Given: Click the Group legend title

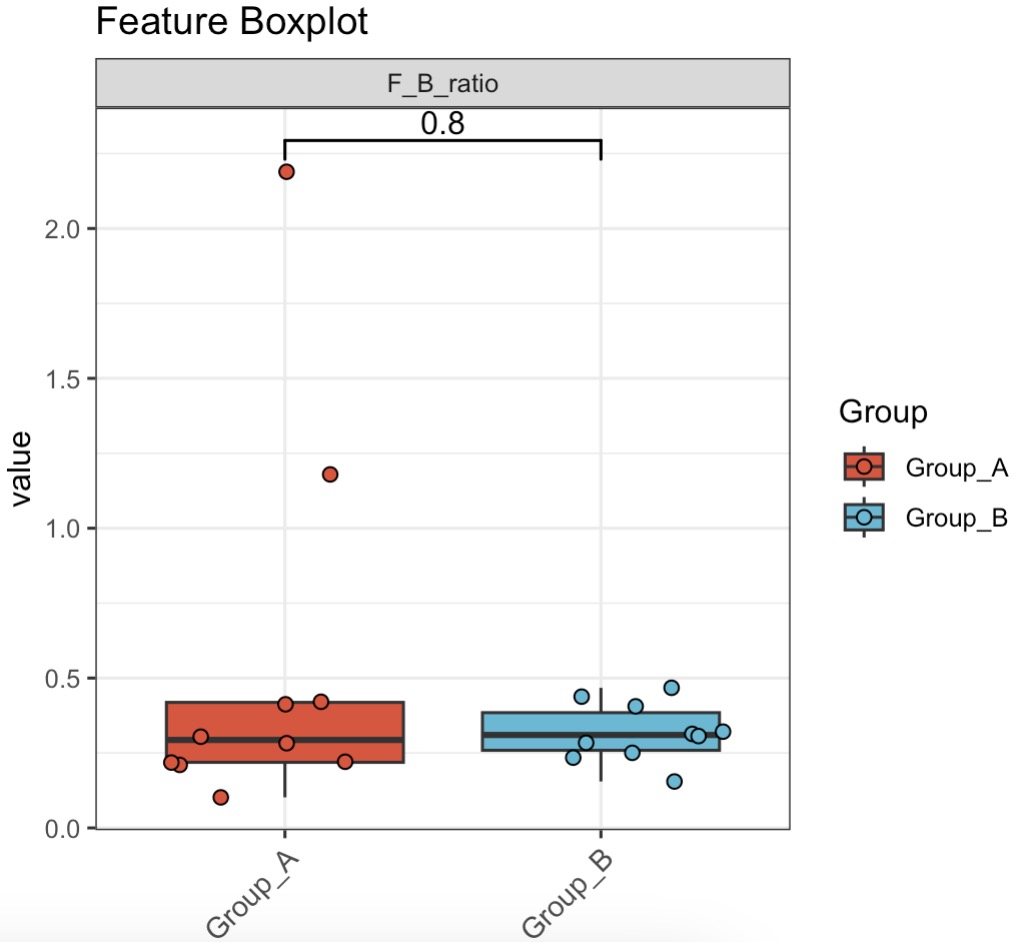Looking at the screenshot, I should [883, 411].
